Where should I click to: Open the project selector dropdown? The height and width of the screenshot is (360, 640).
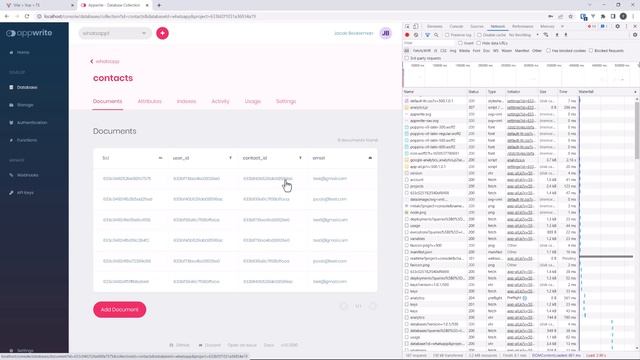(114, 33)
